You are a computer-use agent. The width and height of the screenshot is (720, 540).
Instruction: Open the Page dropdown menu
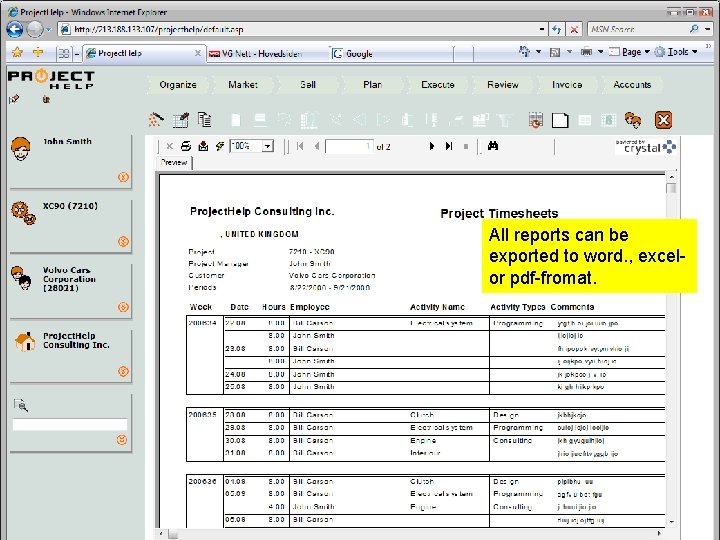(x=630, y=52)
